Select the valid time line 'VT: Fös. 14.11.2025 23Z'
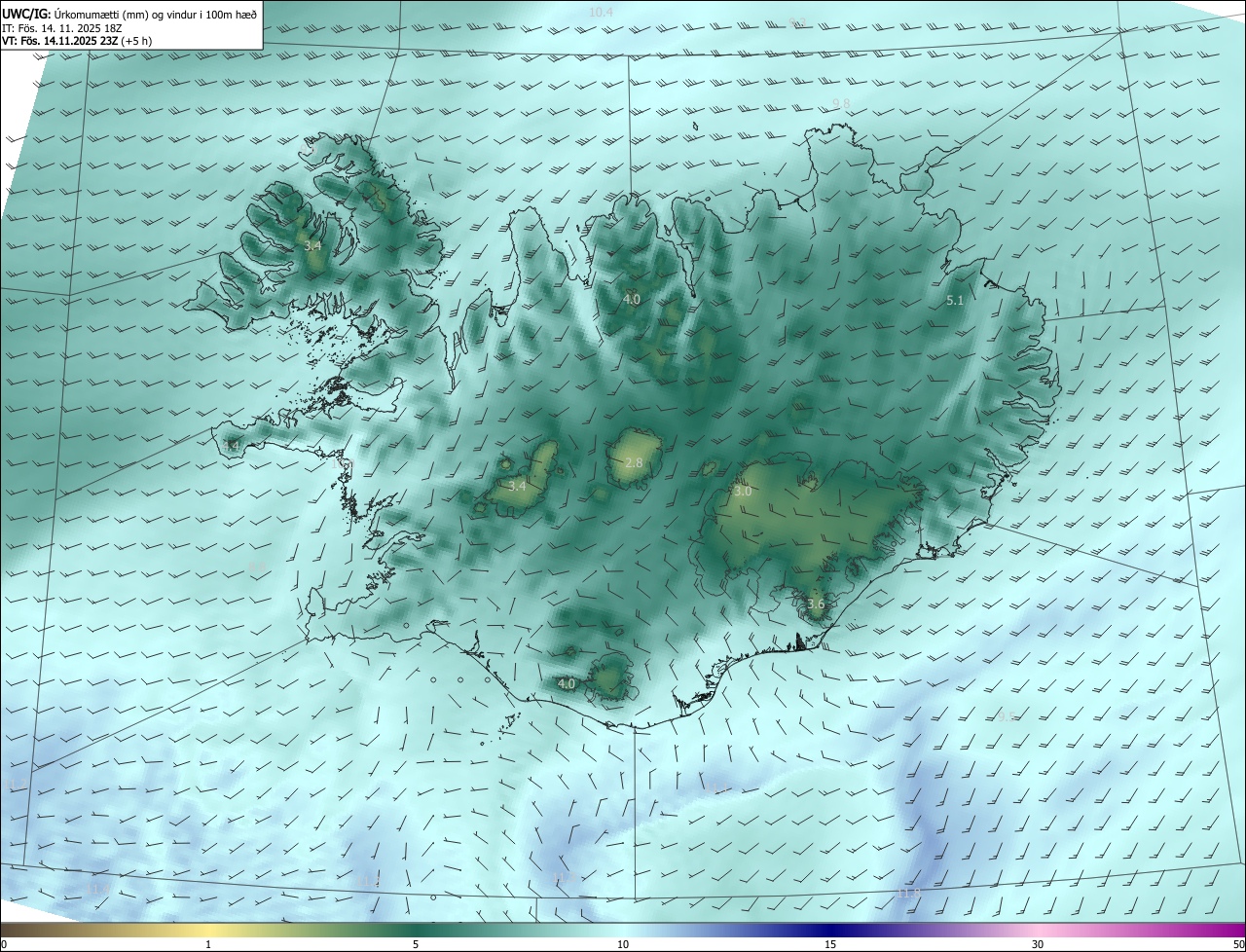Image resolution: width=1246 pixels, height=952 pixels. (x=59, y=41)
